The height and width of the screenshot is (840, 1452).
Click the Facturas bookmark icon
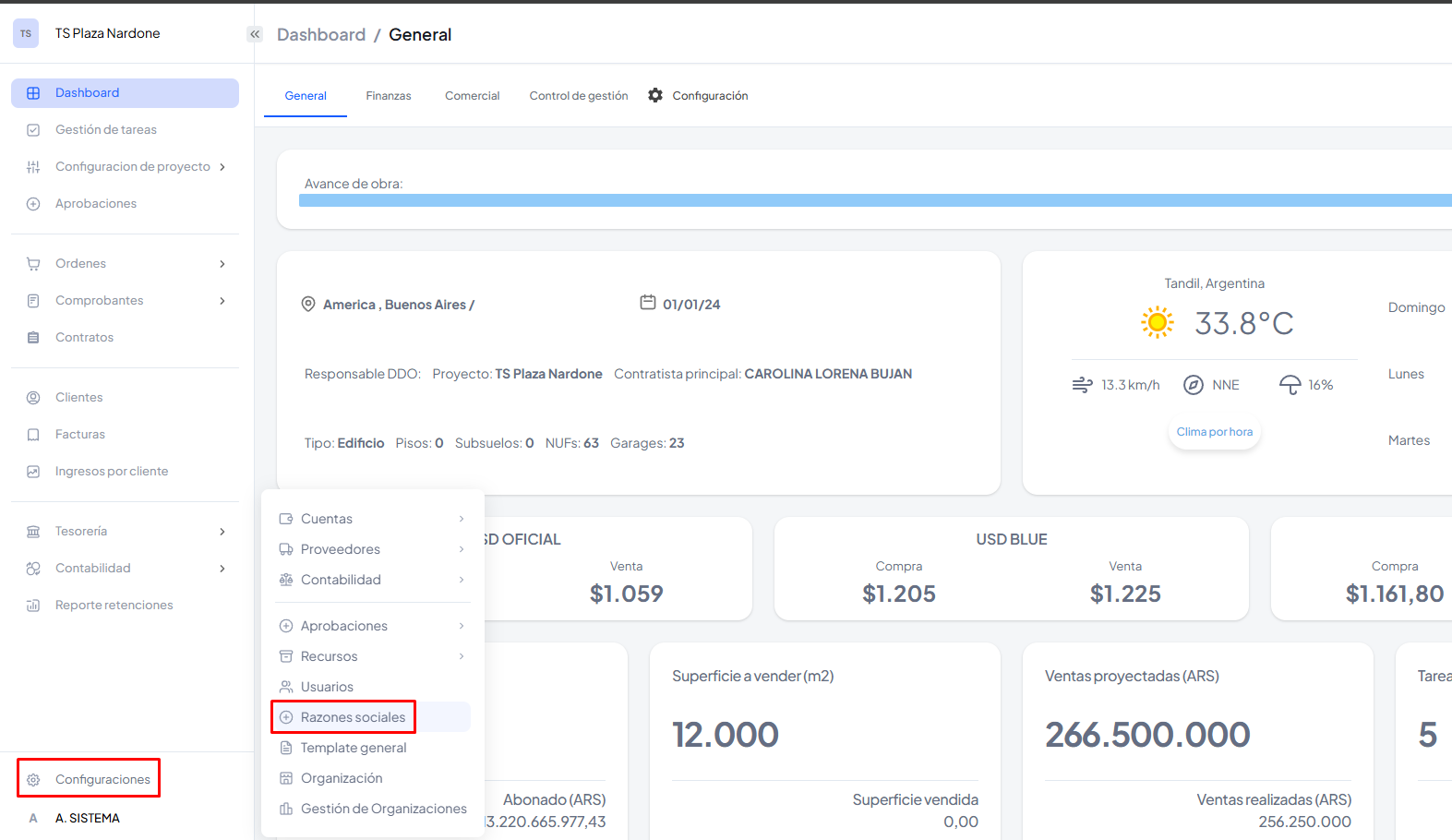click(33, 435)
